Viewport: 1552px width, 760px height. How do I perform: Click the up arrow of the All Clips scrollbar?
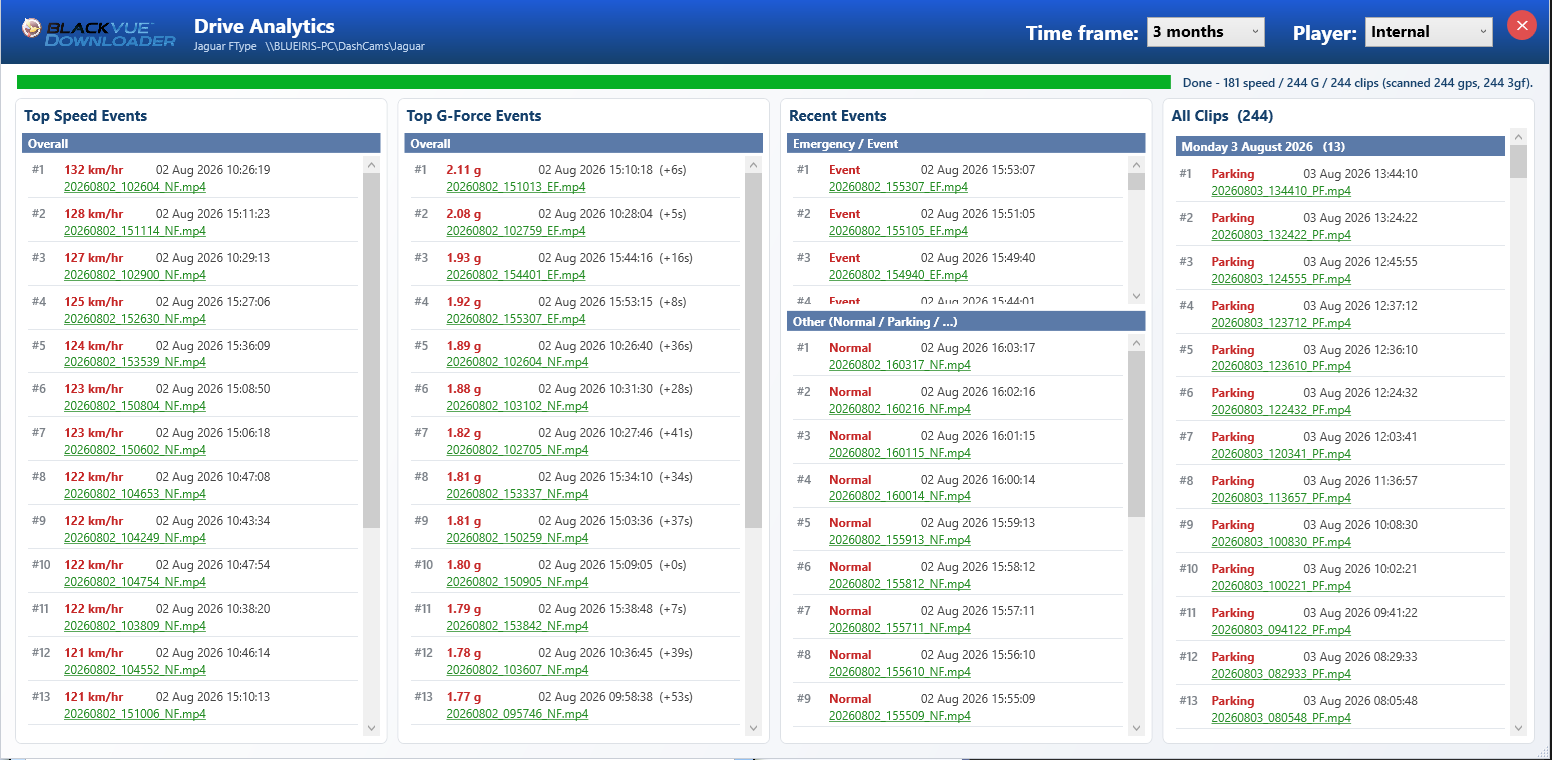(x=1518, y=137)
